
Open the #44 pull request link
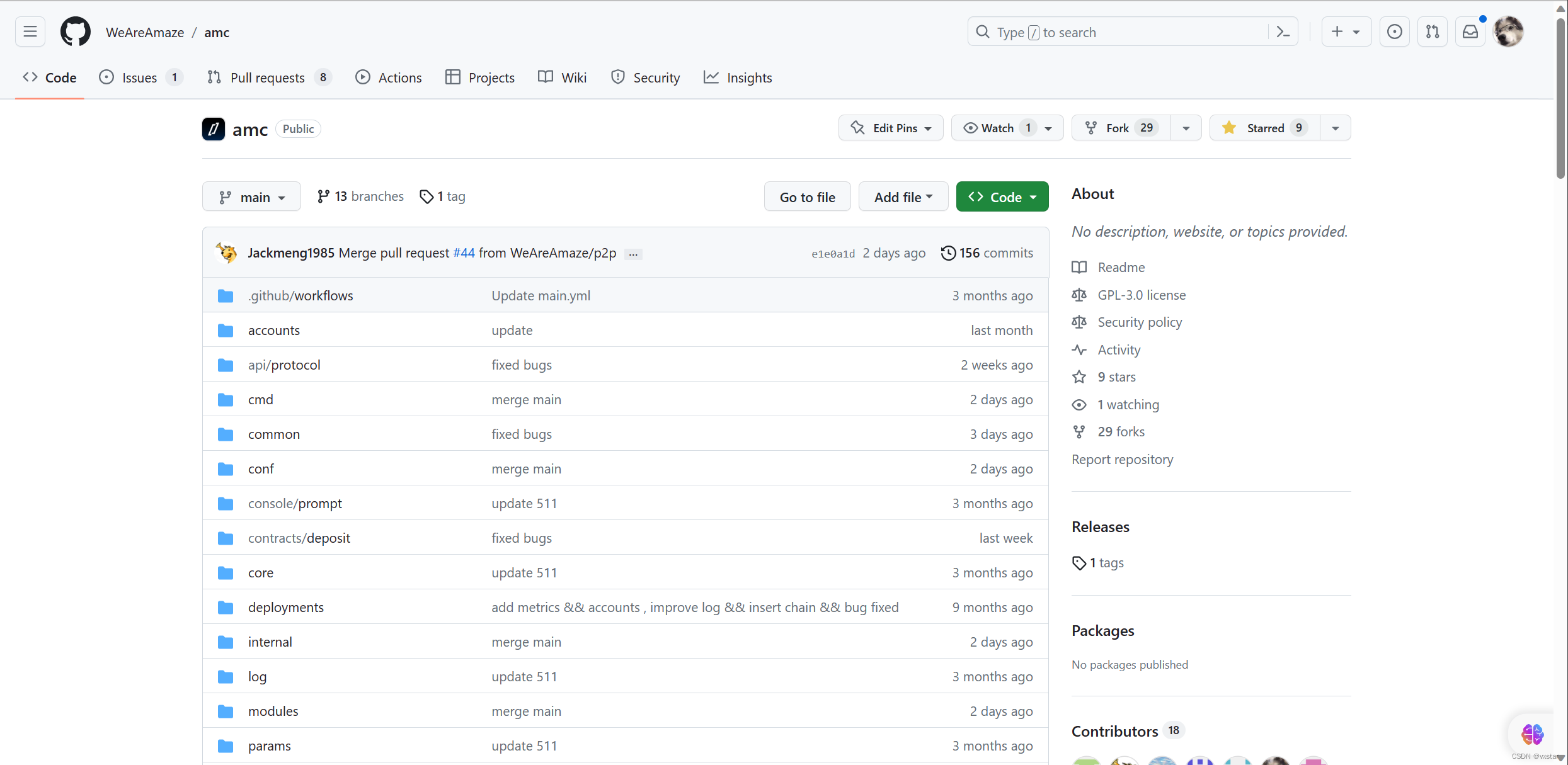(464, 253)
